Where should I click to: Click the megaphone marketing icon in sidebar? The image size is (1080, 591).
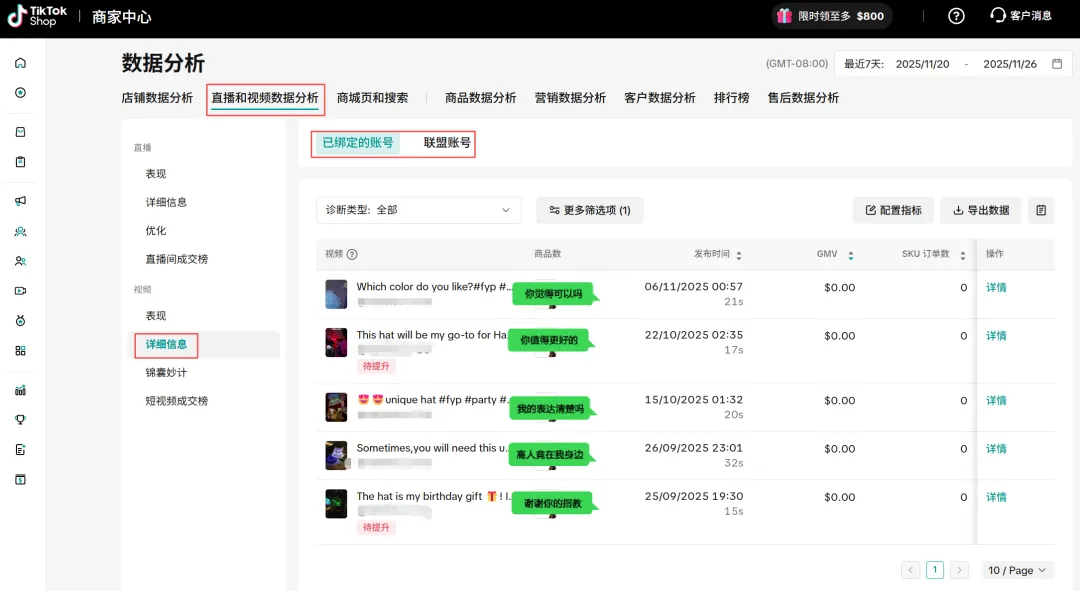(x=20, y=201)
